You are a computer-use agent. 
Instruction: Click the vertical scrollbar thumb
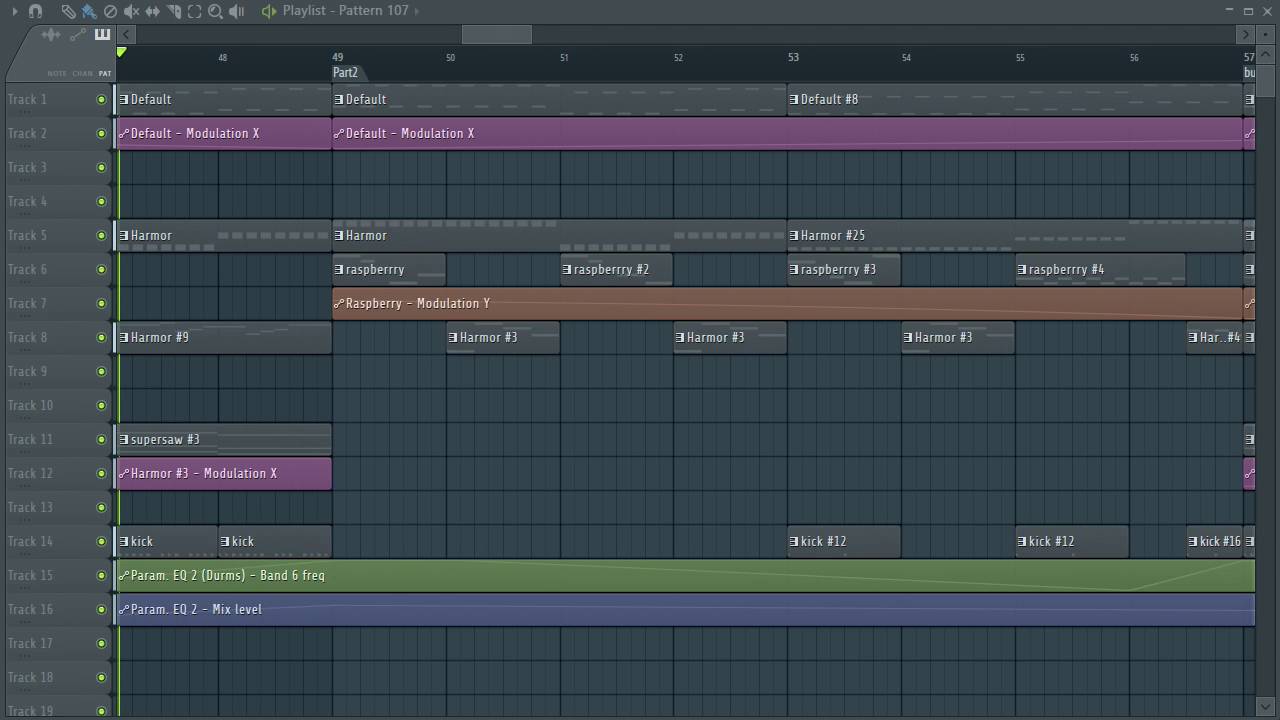coord(1266,80)
